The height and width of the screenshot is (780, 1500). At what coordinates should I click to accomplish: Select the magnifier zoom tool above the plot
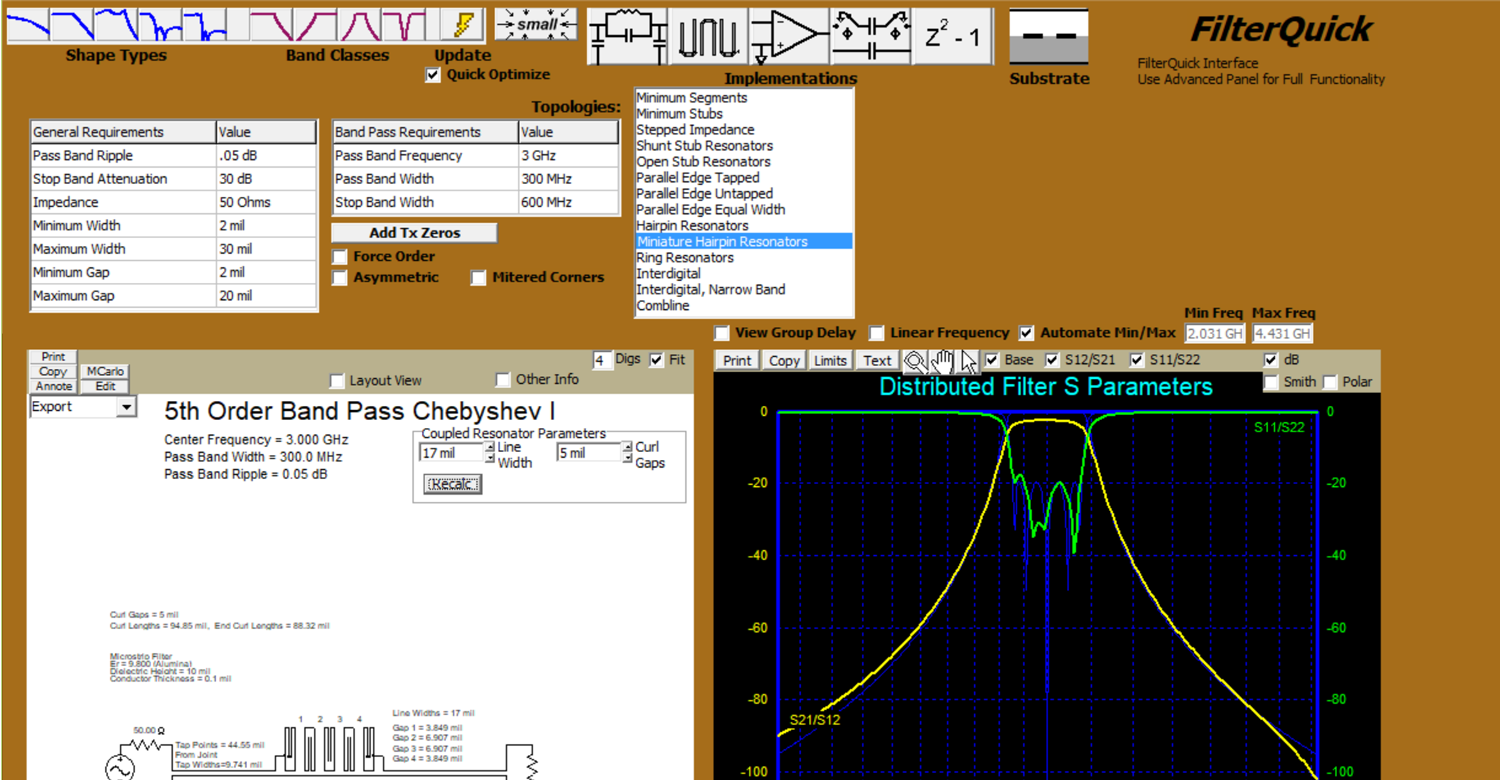915,360
